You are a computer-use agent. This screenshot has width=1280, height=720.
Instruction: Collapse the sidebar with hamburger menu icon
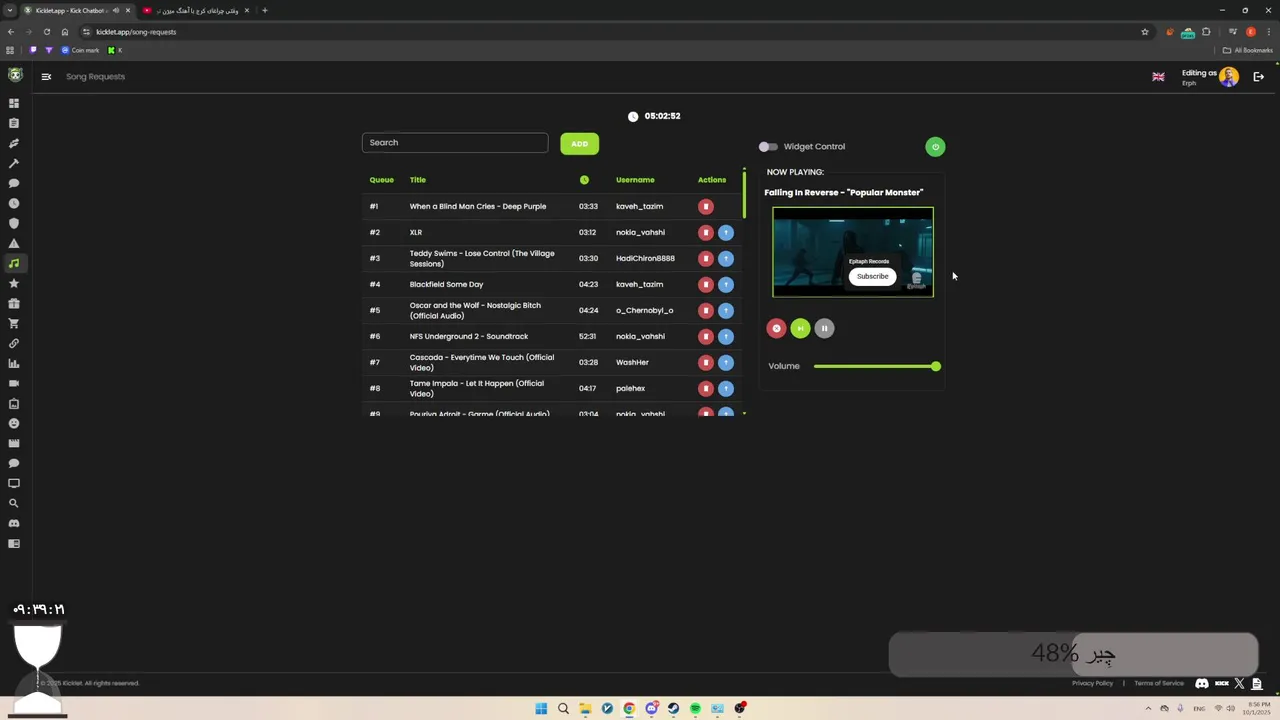click(46, 76)
